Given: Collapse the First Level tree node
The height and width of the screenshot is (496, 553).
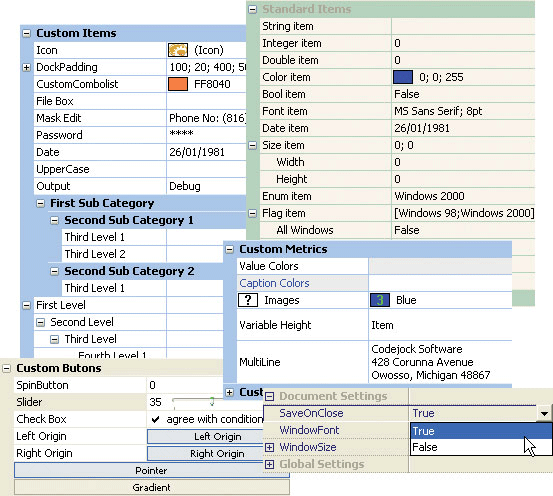Looking at the screenshot, I should click(26, 306).
